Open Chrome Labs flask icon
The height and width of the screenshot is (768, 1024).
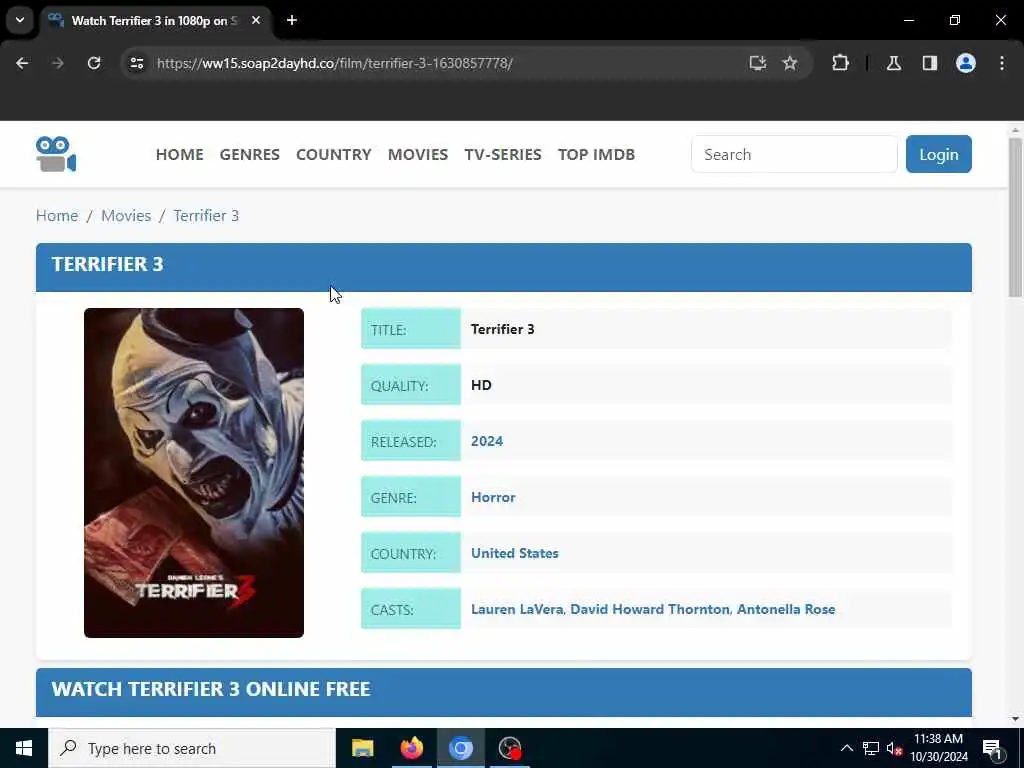tap(894, 63)
